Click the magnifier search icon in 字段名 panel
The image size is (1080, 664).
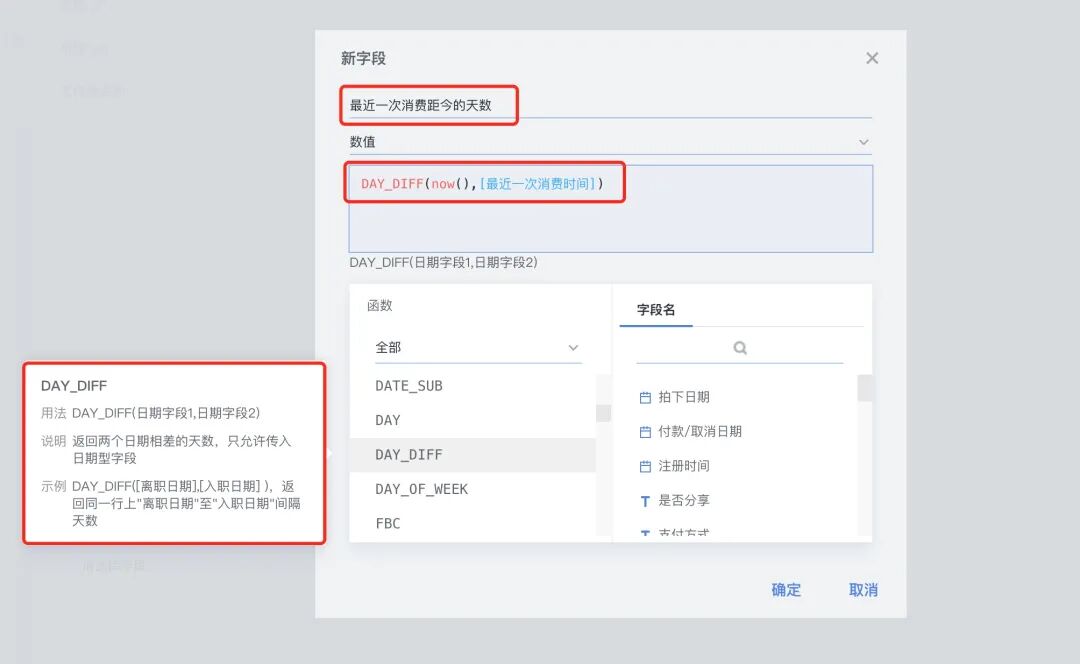point(739,347)
